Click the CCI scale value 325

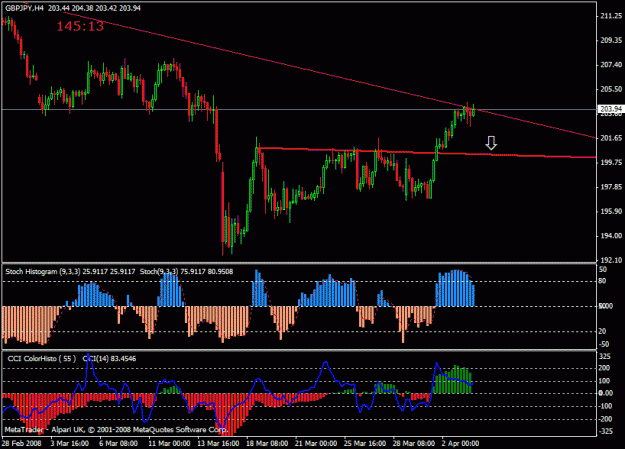click(605, 356)
